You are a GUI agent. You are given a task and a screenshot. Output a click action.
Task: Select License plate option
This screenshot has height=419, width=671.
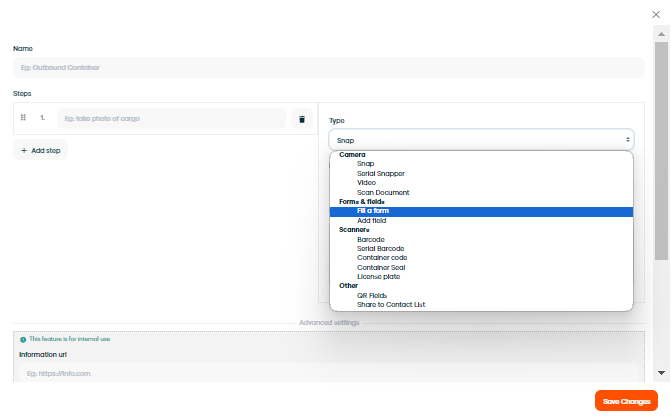point(378,276)
